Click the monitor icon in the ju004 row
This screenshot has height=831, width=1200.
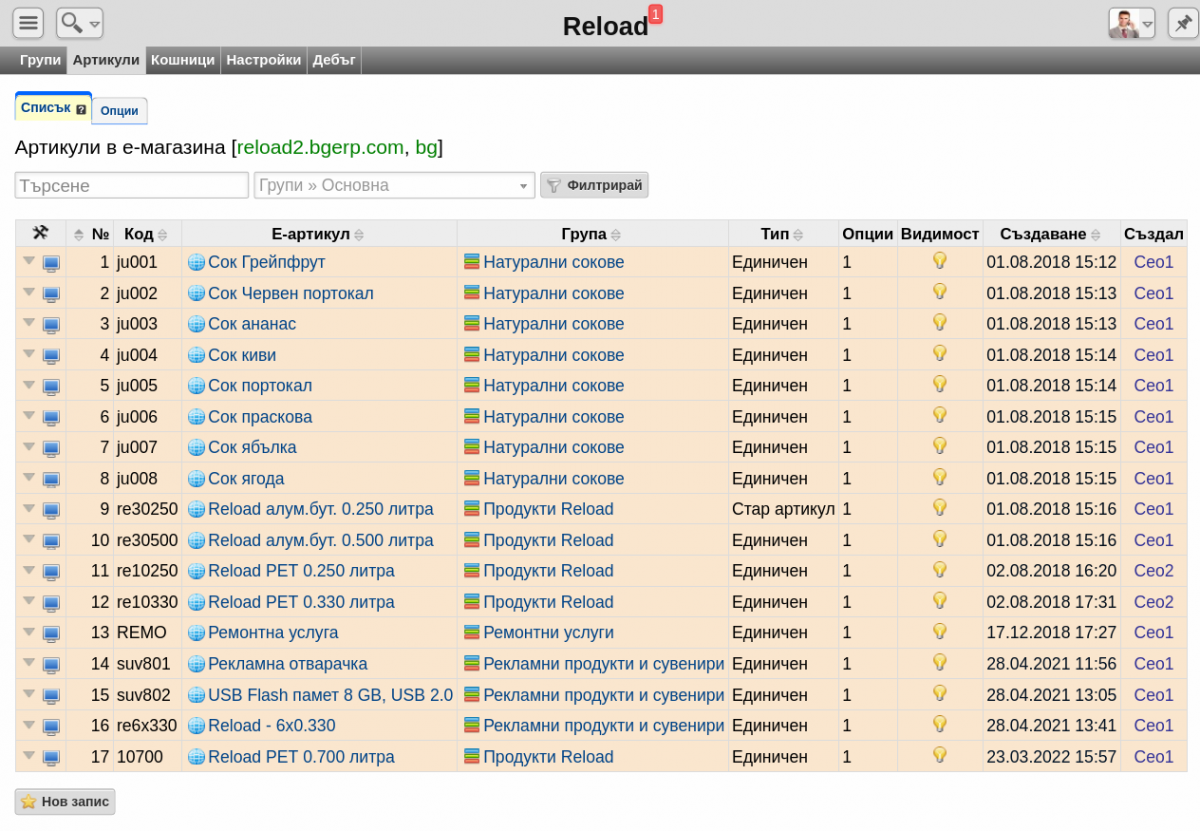click(51, 356)
